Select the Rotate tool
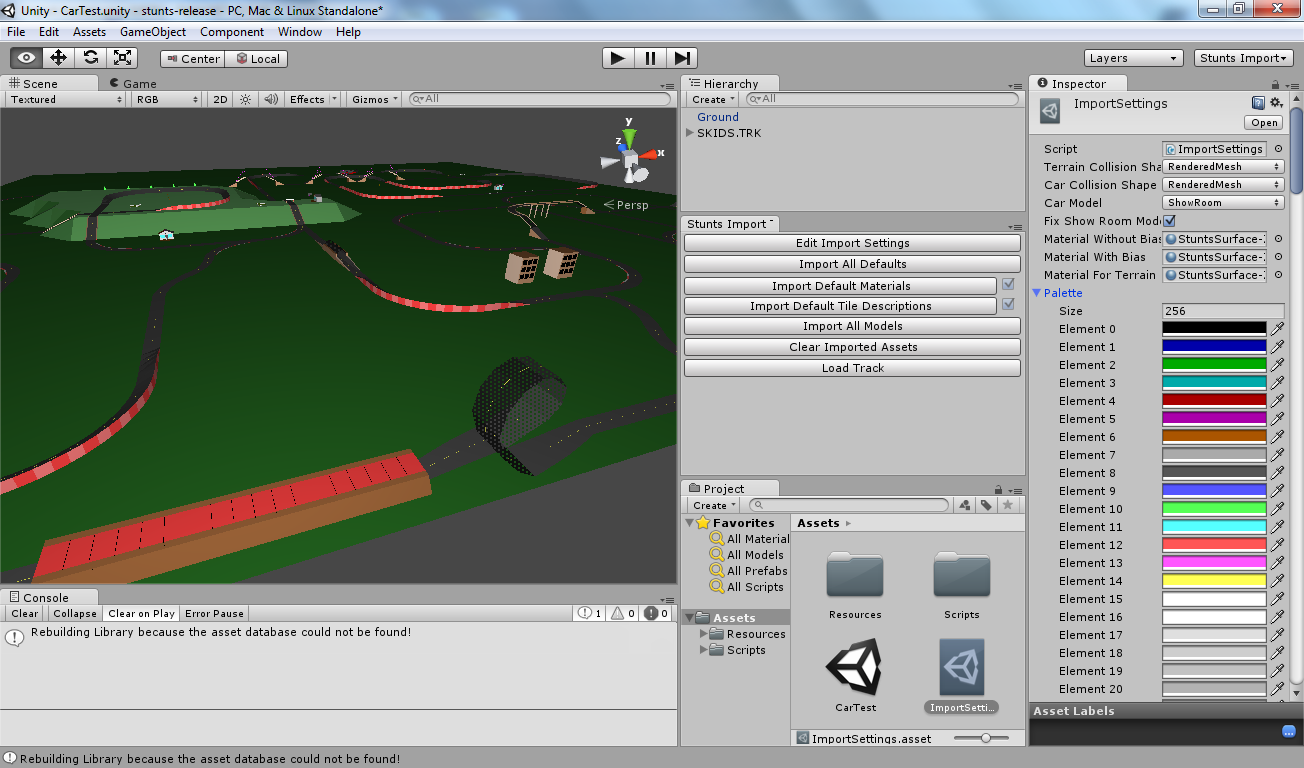 [x=90, y=58]
